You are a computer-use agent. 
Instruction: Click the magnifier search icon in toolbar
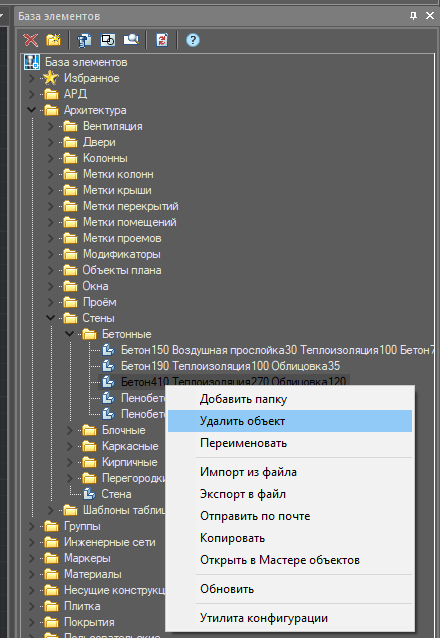click(x=131, y=40)
